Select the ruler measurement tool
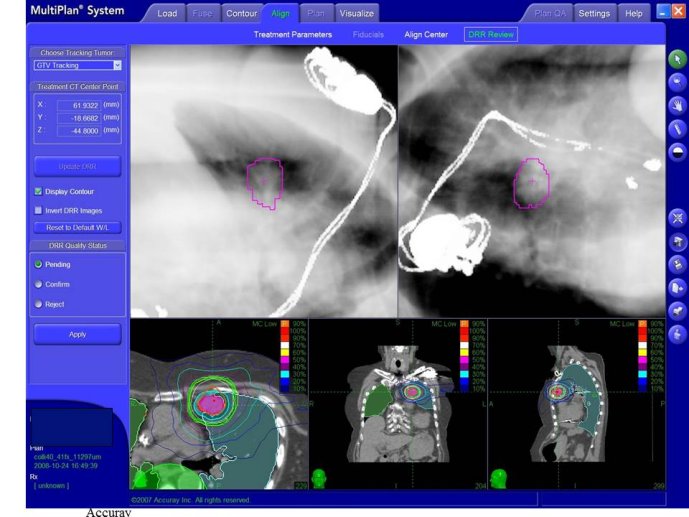The image size is (689, 517). [677, 129]
